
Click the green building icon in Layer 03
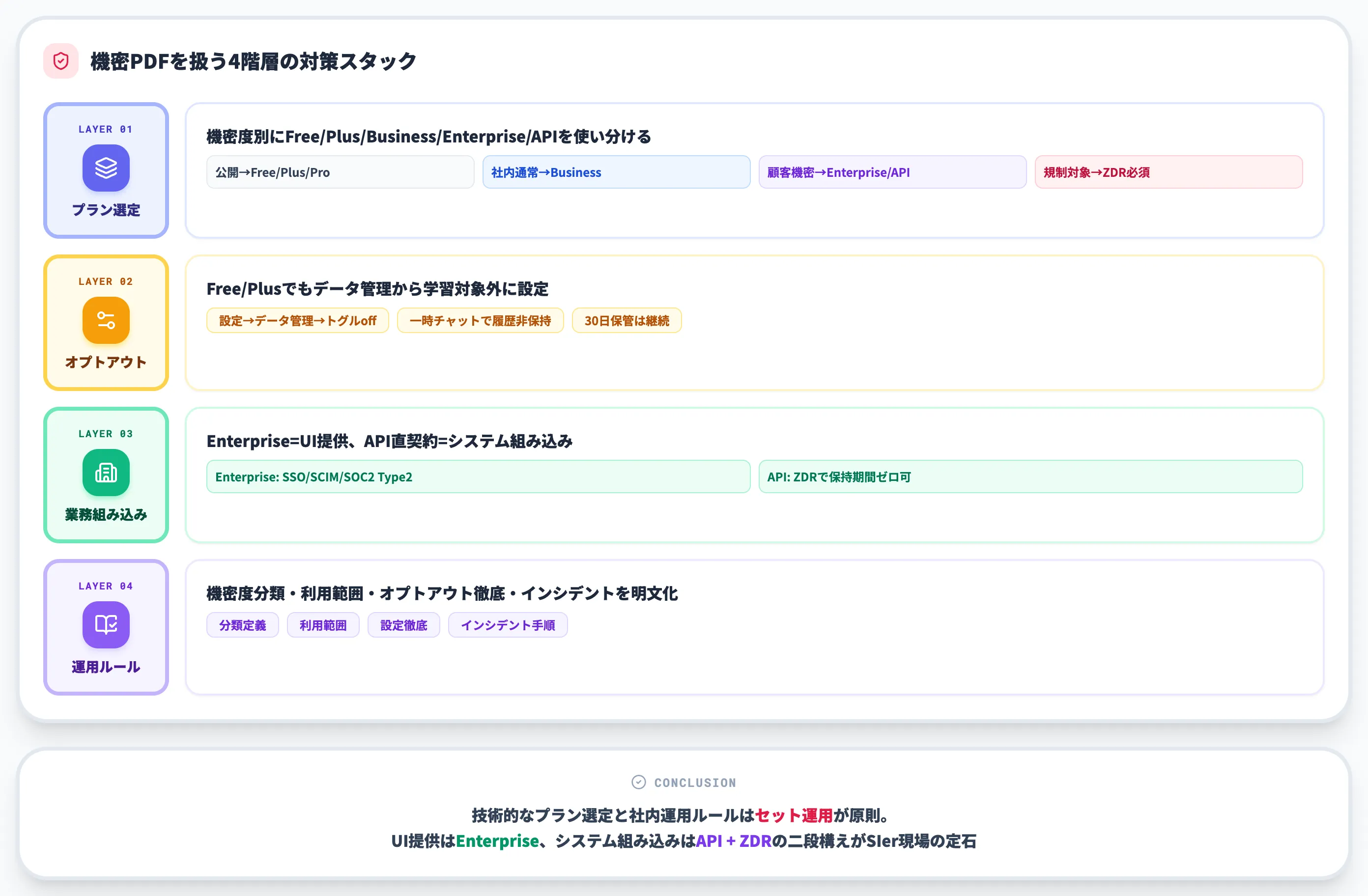click(106, 473)
